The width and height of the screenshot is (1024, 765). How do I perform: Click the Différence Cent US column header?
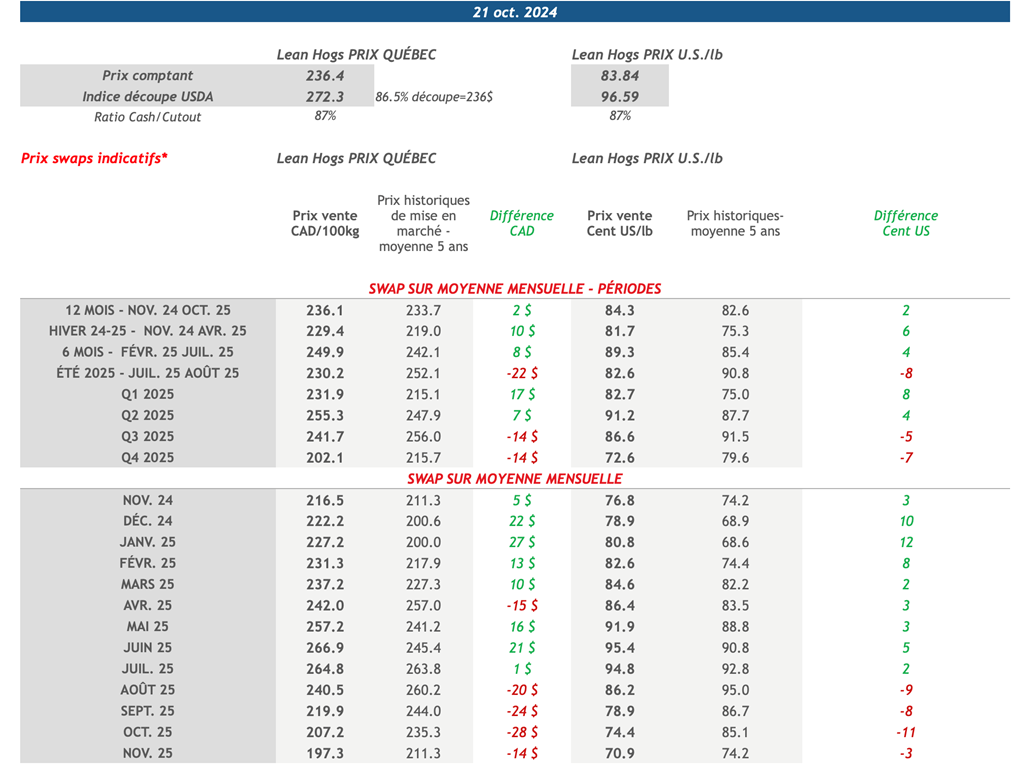[905, 223]
